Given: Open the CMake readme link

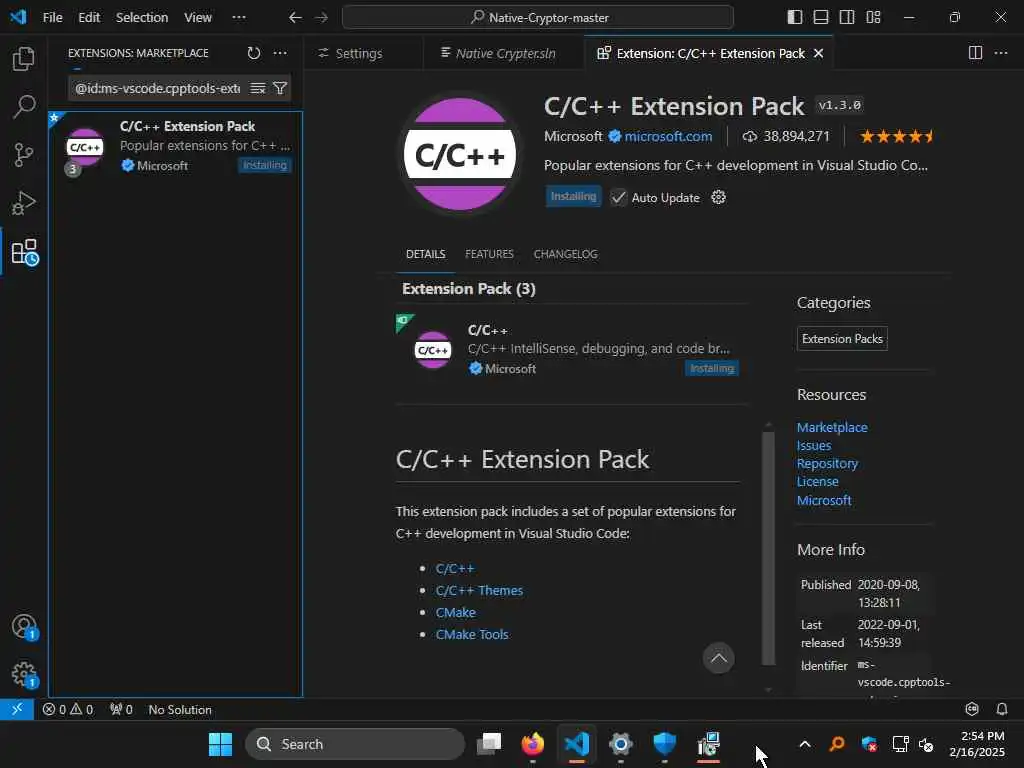Looking at the screenshot, I should pos(456,613).
